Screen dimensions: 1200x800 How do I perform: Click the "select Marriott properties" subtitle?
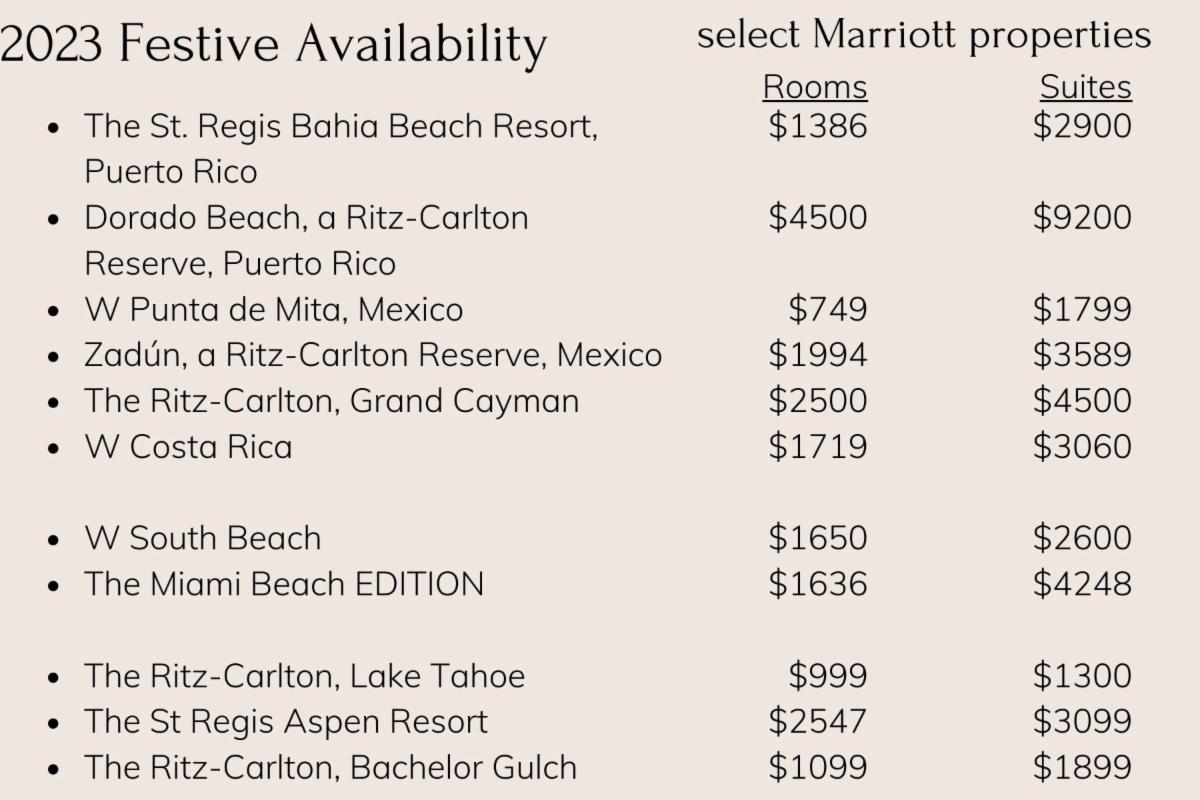923,36
